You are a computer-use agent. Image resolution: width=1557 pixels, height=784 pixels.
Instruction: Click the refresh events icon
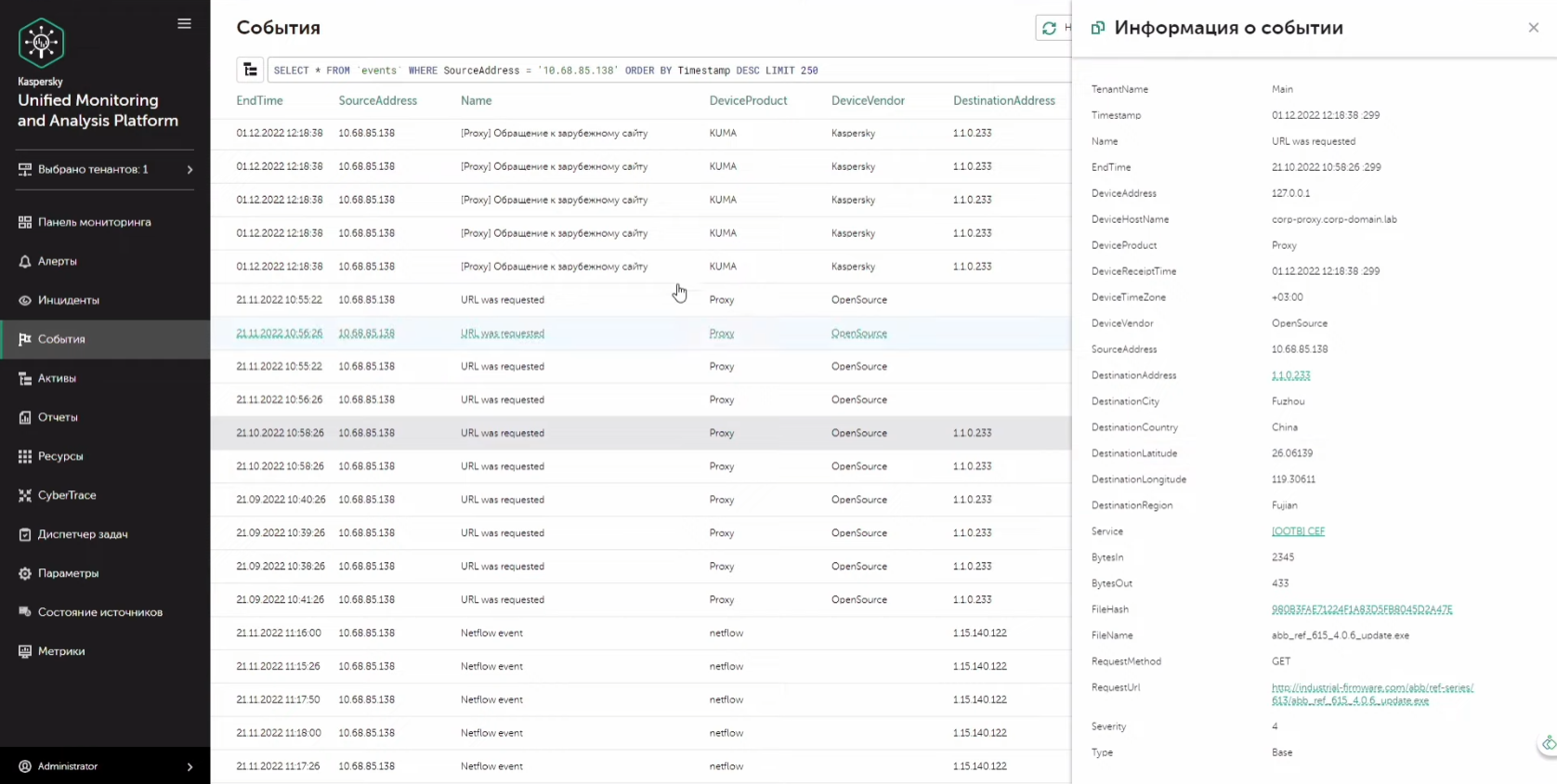(1050, 29)
